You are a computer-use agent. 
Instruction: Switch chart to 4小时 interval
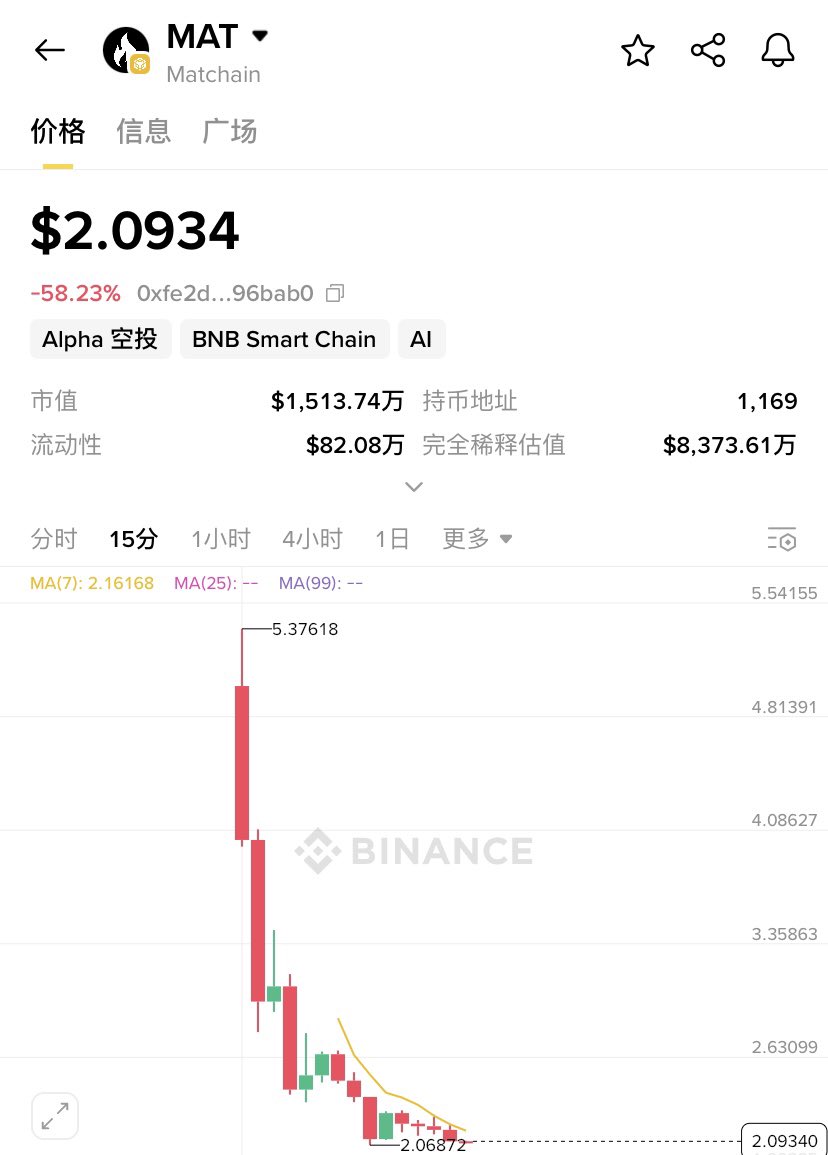(x=312, y=539)
